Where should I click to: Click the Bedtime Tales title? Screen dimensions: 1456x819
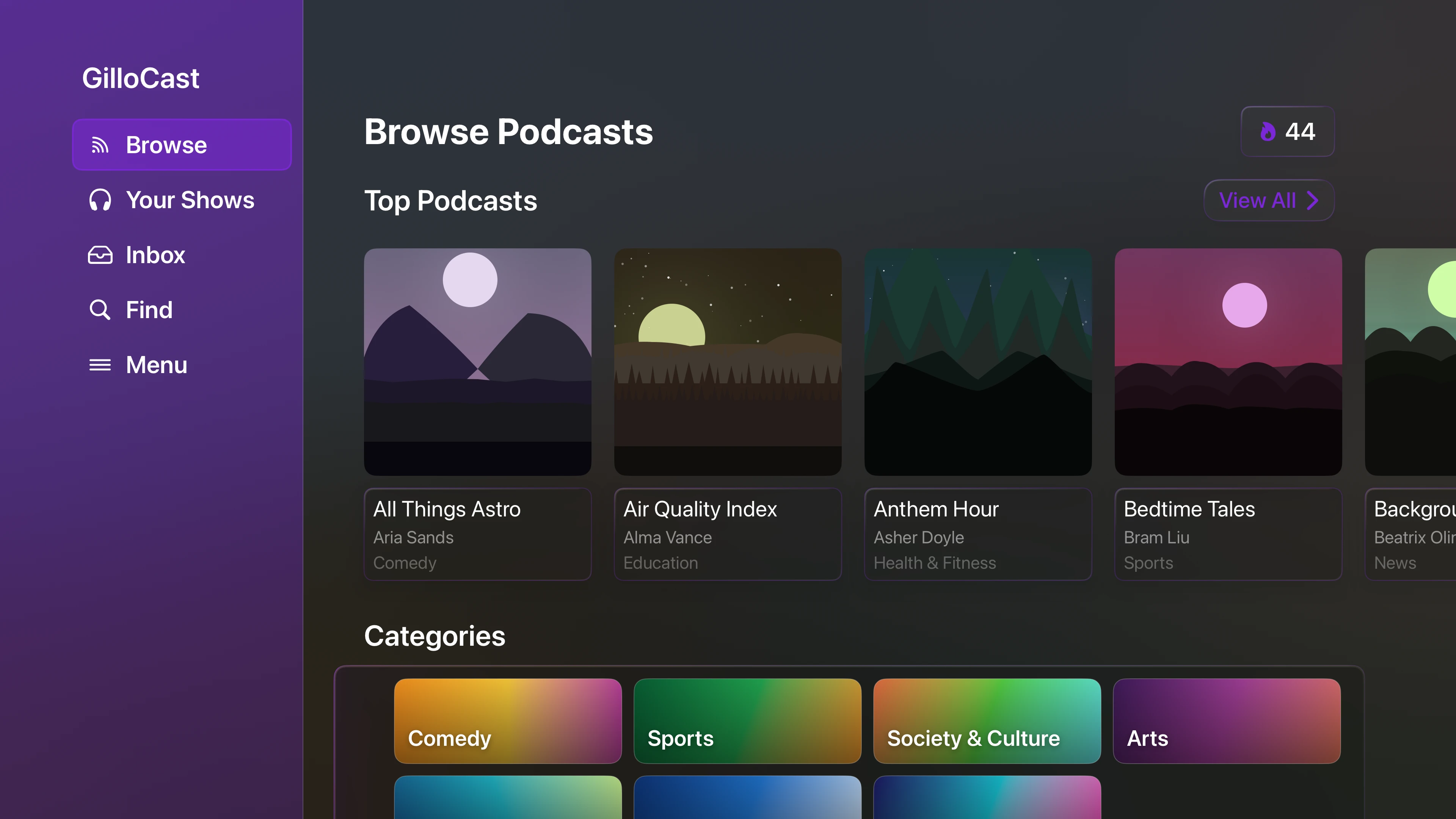pyautogui.click(x=1189, y=509)
